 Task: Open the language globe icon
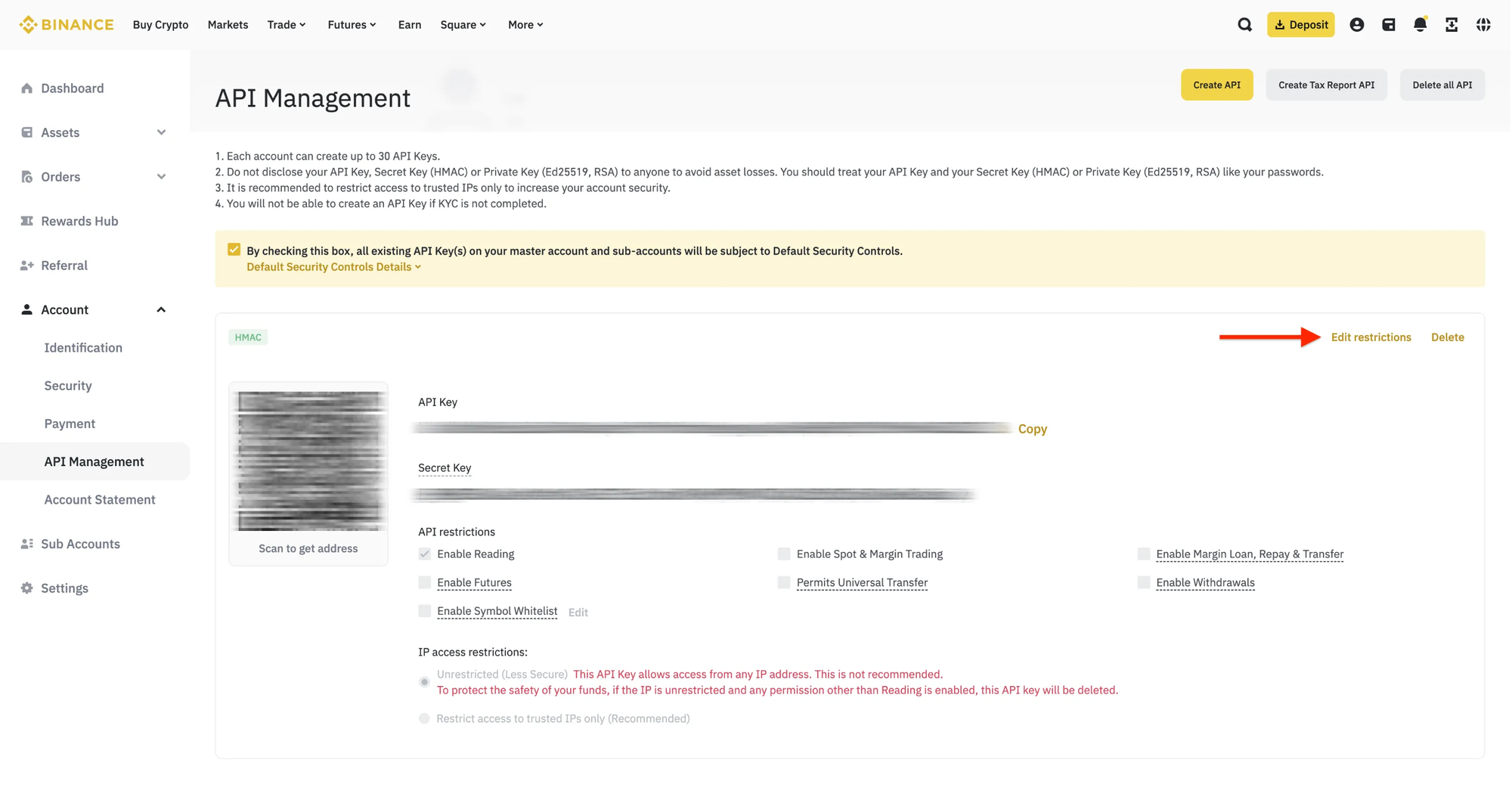pos(1483,25)
